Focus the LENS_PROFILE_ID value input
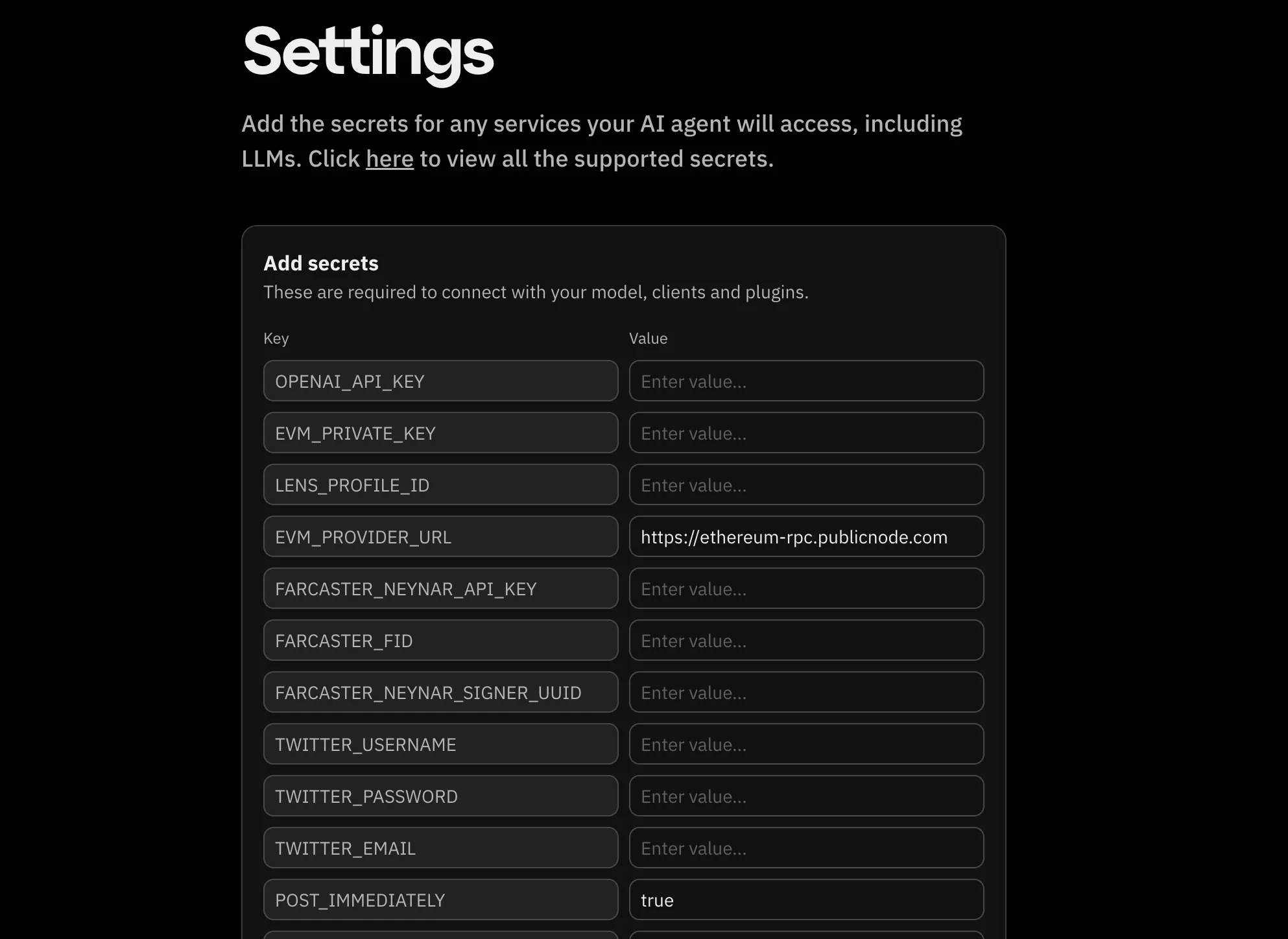1288x939 pixels. [806, 485]
